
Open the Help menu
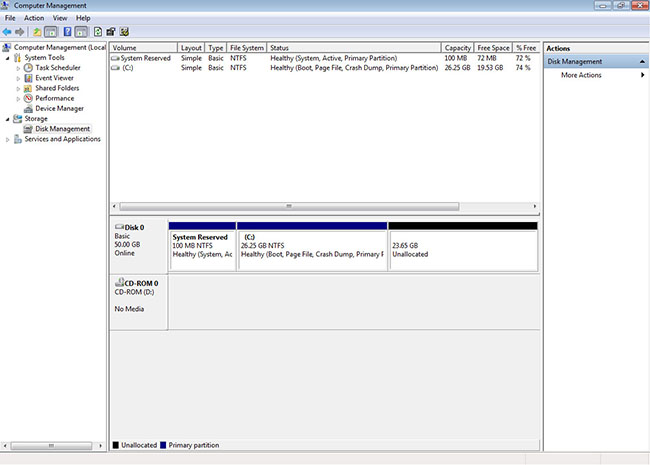click(x=83, y=18)
